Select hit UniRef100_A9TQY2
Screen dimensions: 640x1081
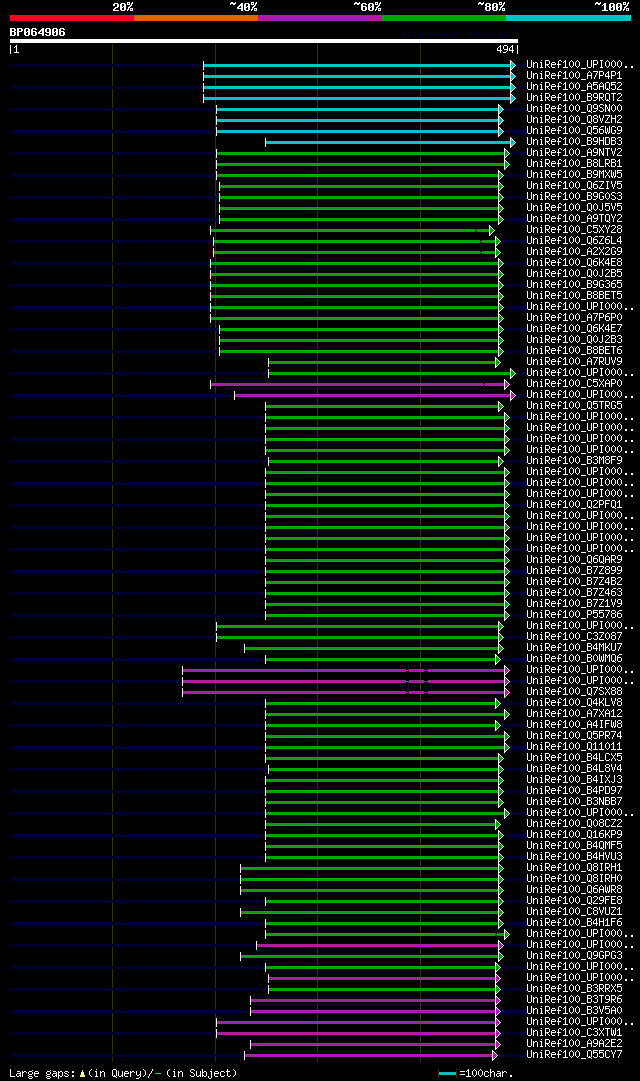pyautogui.click(x=574, y=219)
